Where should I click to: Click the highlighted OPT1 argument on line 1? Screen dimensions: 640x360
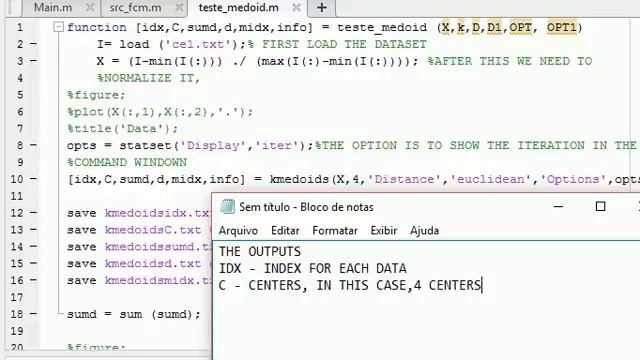point(562,27)
